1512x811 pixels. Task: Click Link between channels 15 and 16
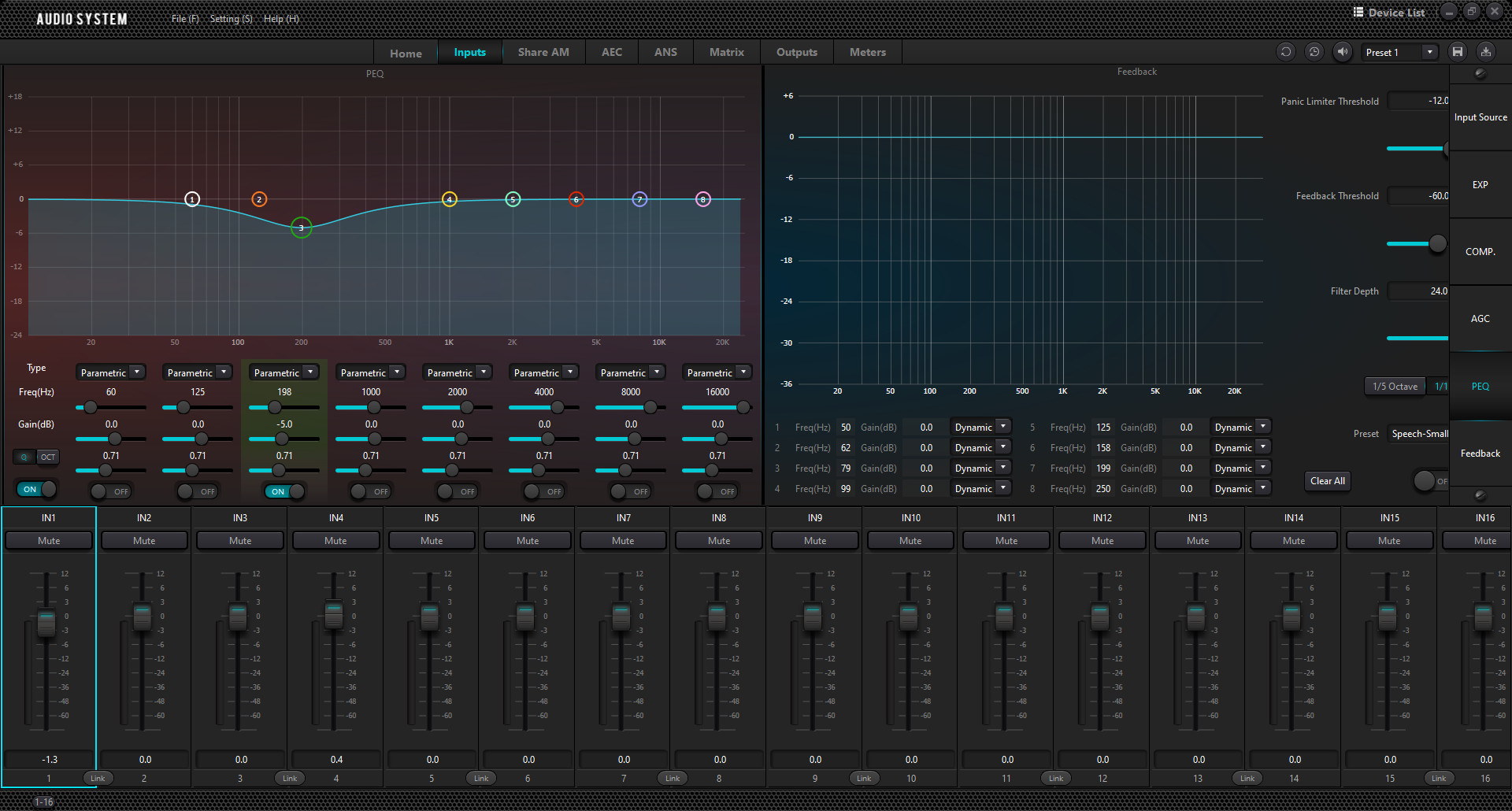pyautogui.click(x=1439, y=778)
